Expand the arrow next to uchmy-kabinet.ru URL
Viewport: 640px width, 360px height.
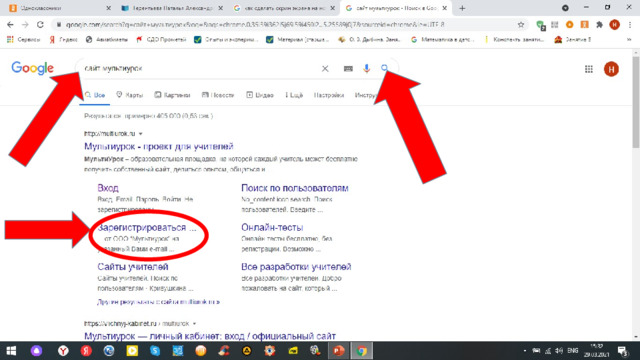point(194,324)
